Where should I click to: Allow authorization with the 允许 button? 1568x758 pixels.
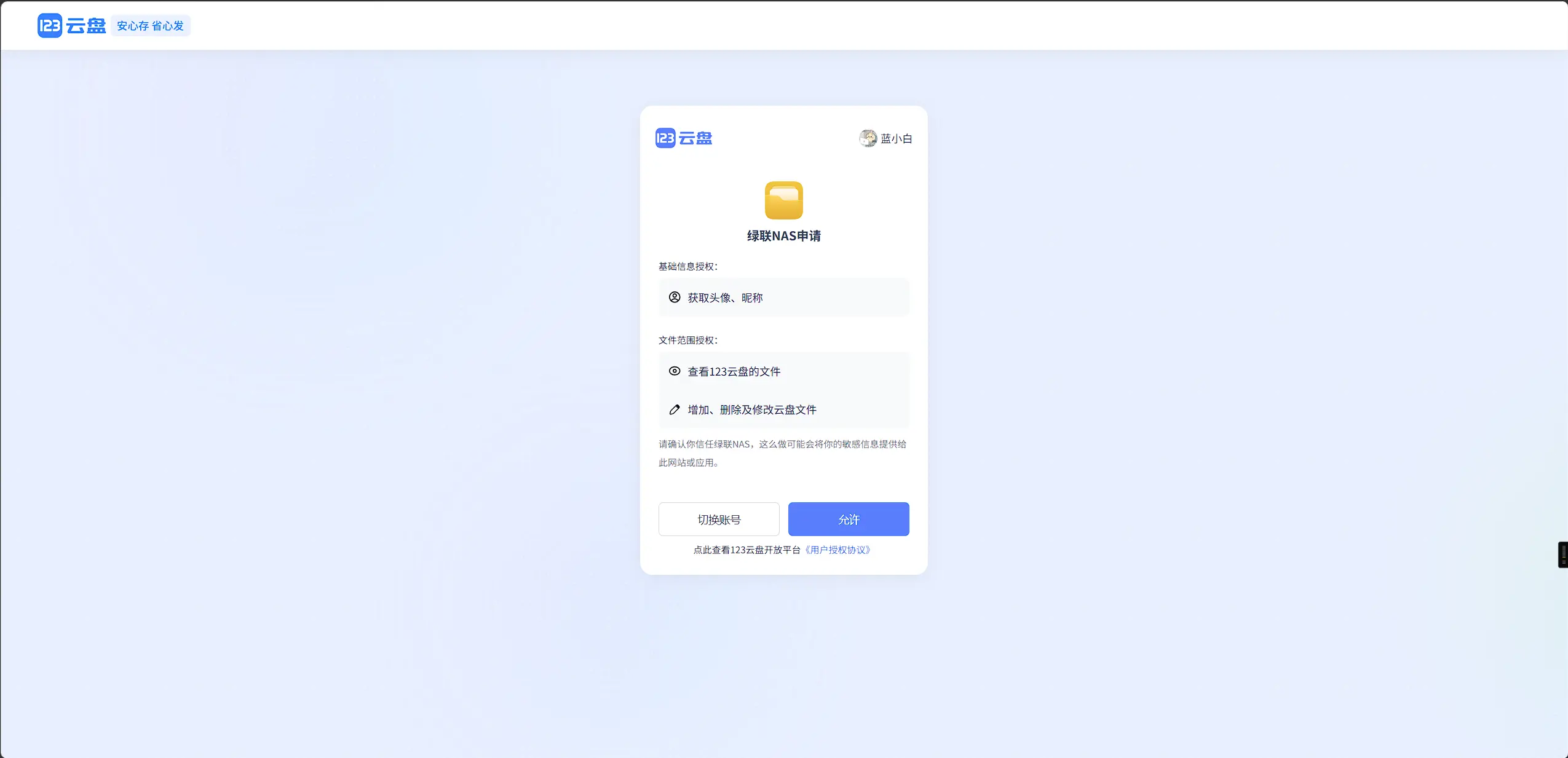849,519
